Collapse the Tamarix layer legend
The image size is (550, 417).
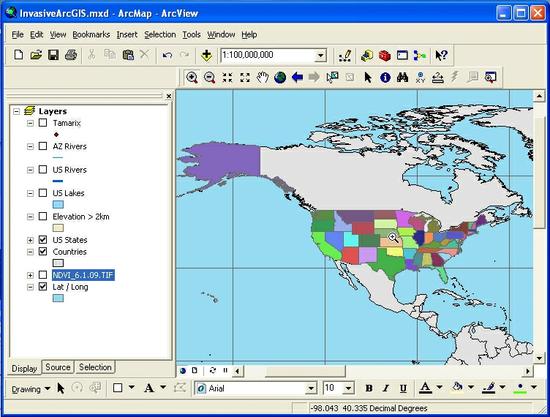click(x=30, y=123)
